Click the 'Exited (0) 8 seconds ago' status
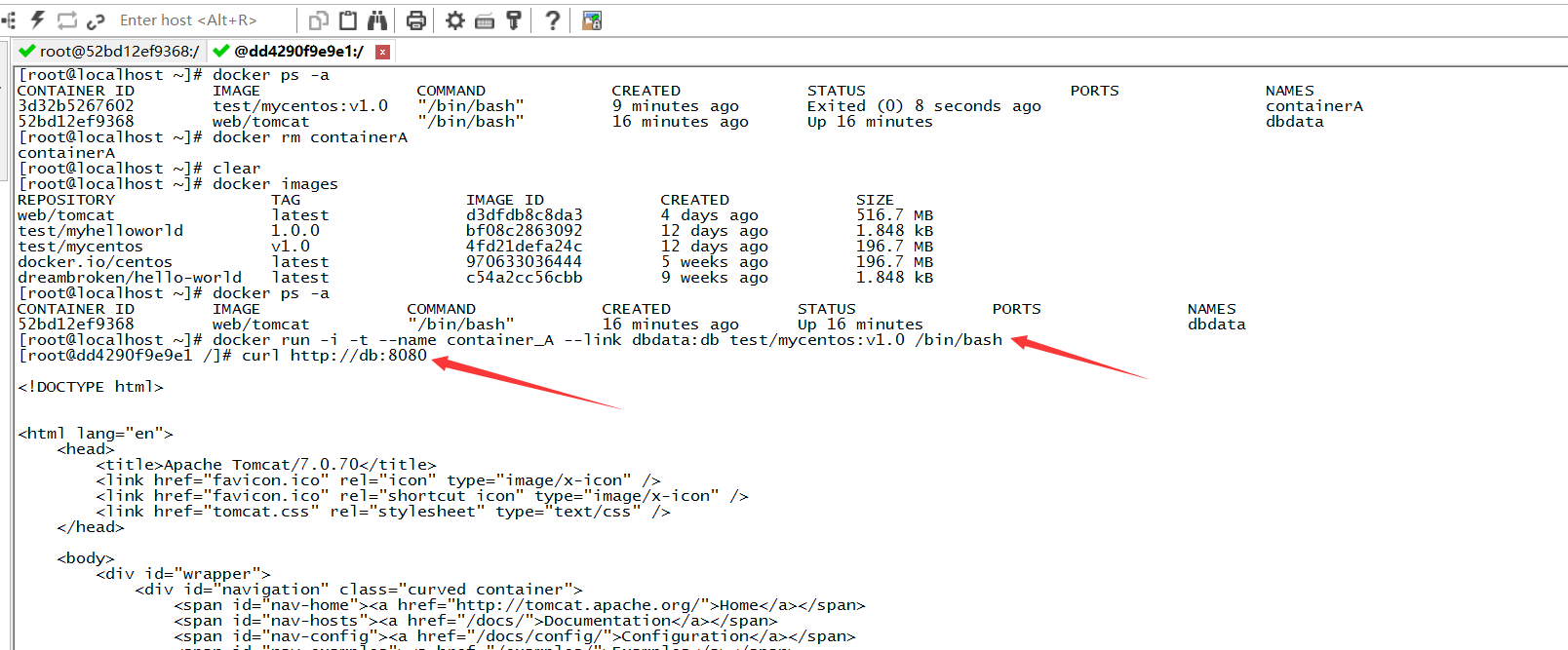The image size is (1568, 650). 923,106
